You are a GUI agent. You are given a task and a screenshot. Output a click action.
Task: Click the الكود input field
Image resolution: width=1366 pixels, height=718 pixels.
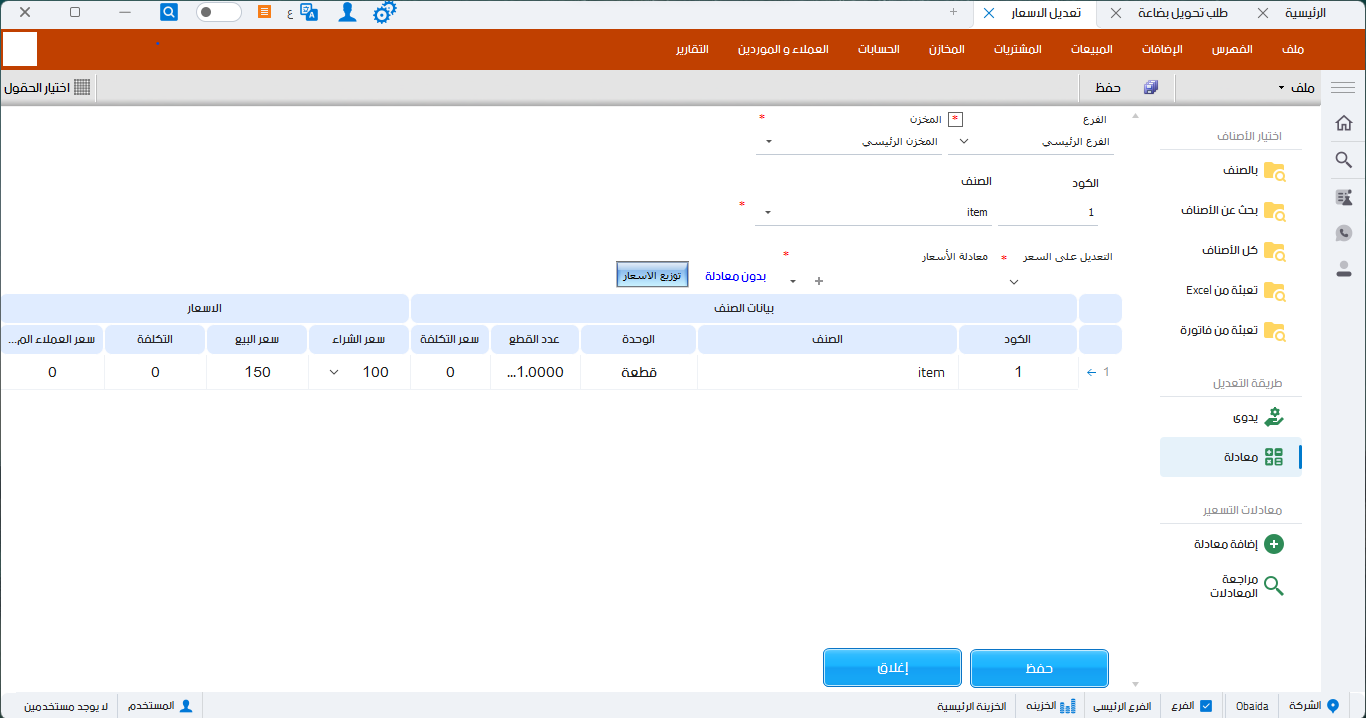click(1048, 212)
